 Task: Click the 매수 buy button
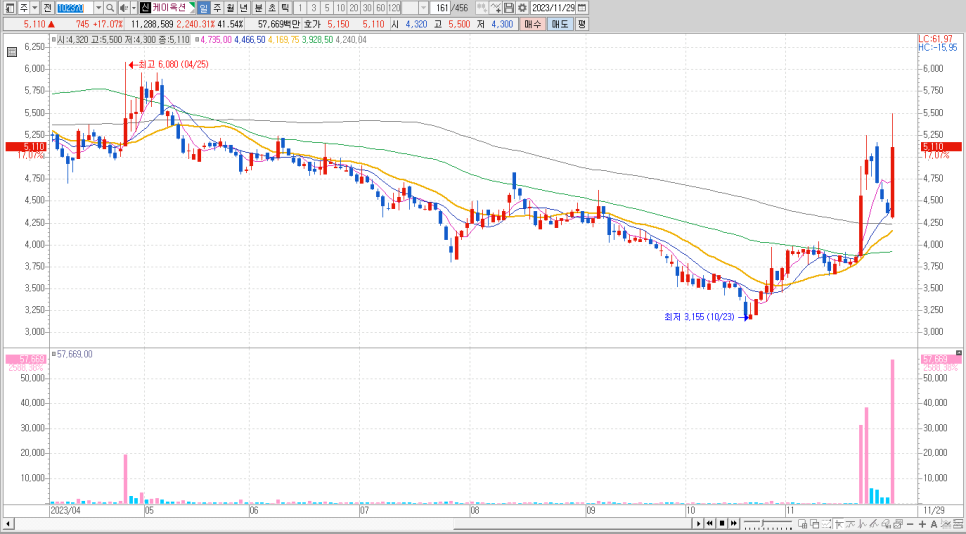pyautogui.click(x=532, y=24)
